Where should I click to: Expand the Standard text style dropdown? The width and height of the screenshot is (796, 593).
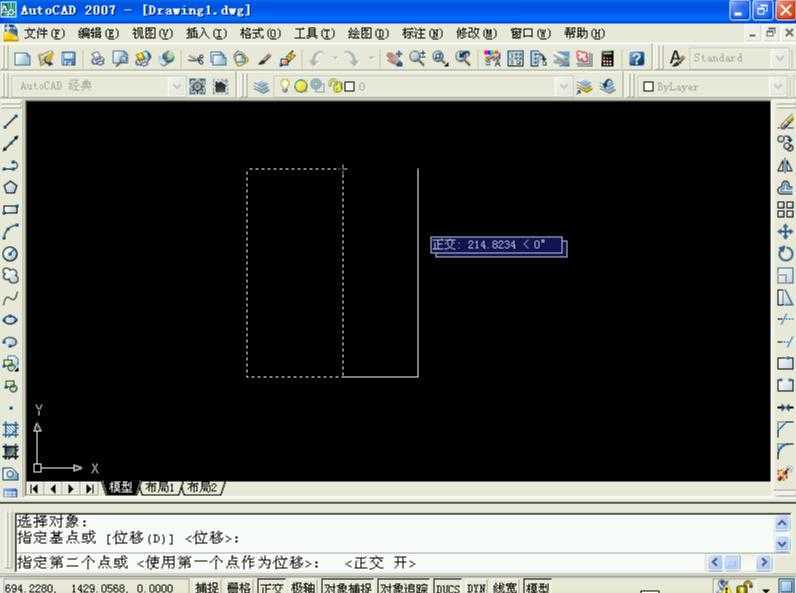pos(780,58)
